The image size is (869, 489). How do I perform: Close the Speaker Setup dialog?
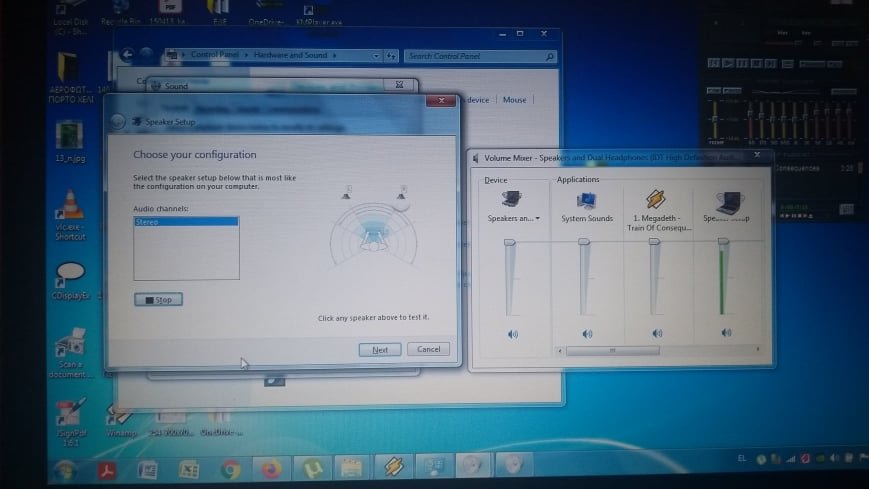(441, 100)
